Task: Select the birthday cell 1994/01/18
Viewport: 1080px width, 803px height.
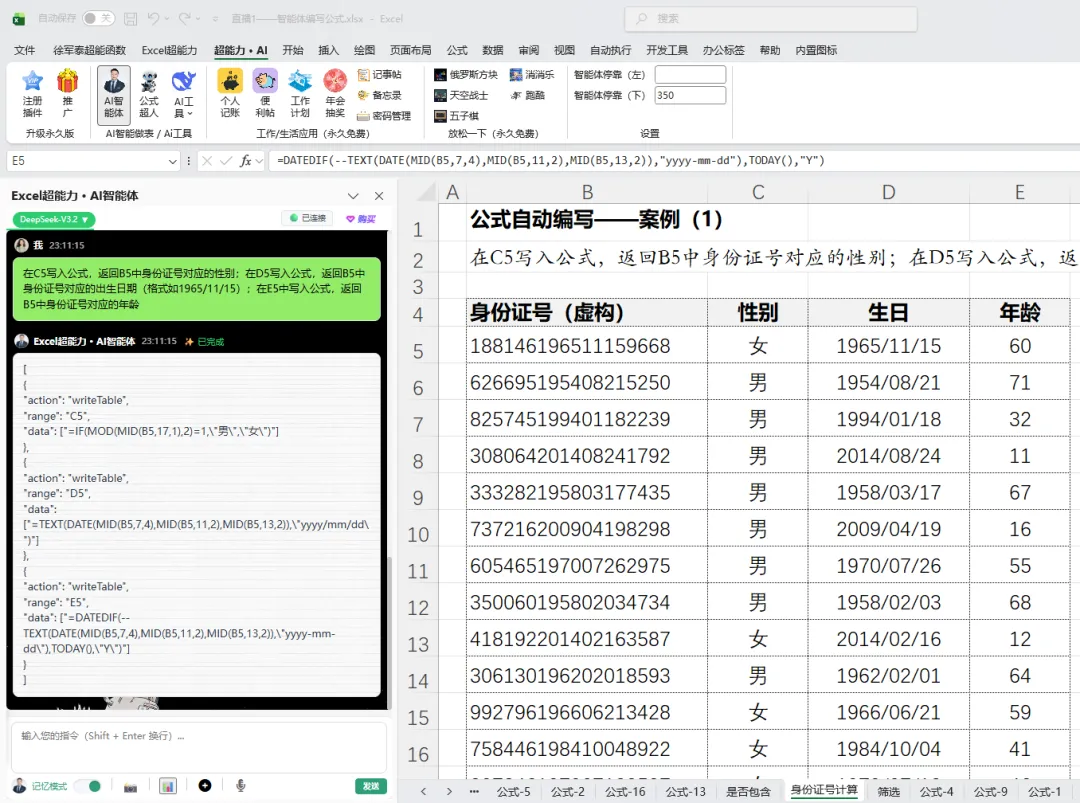Action: [x=889, y=419]
